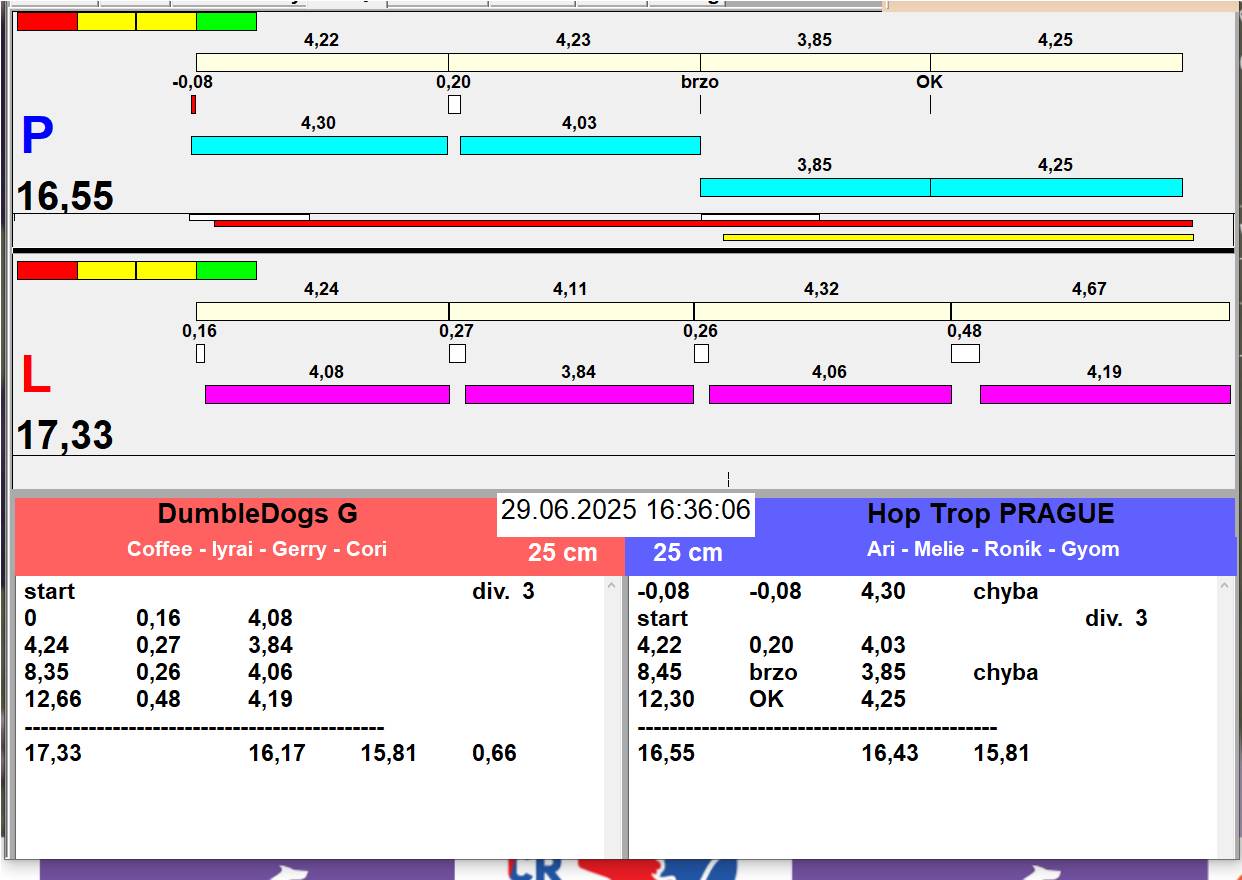The height and width of the screenshot is (880, 1242).
Task: Click 'chyba' in the top -0,08 row
Action: 1006,591
